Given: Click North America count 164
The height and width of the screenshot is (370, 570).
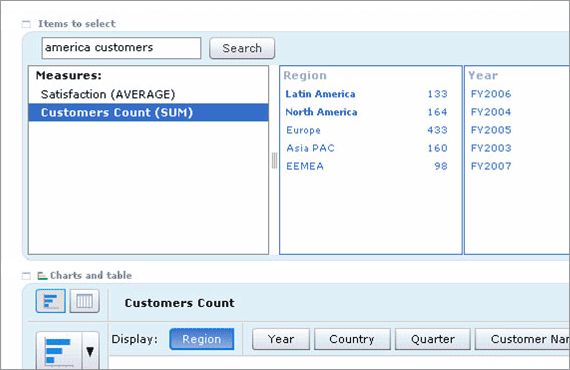Looking at the screenshot, I should click(x=437, y=112).
